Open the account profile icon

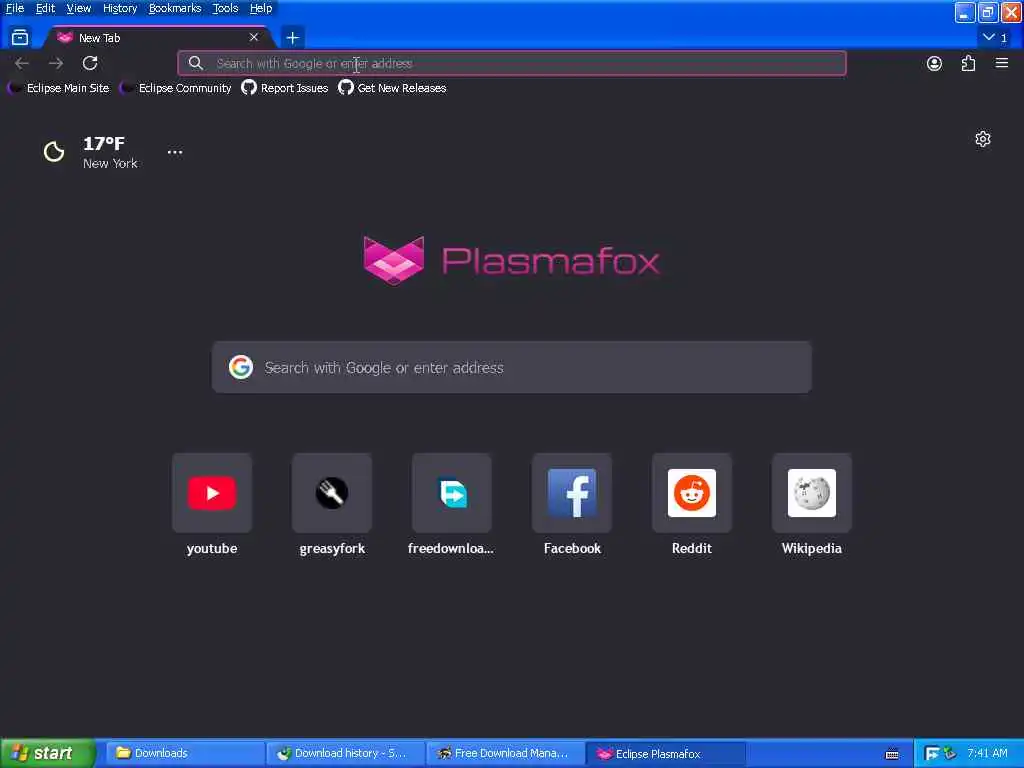click(x=934, y=63)
